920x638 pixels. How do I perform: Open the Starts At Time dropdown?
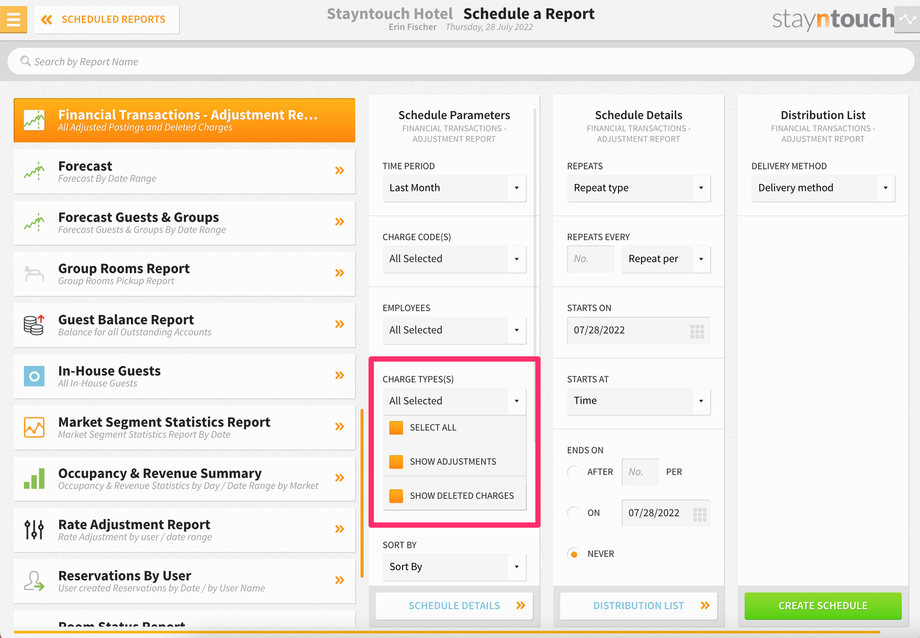click(638, 401)
